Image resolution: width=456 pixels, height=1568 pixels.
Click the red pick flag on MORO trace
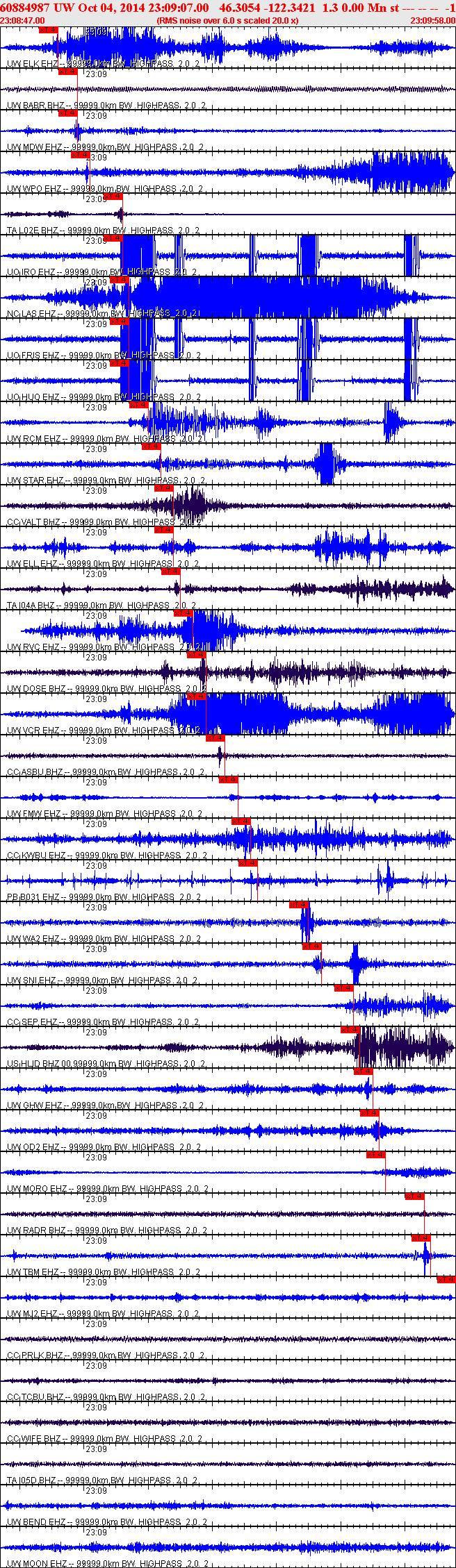pos(375,1155)
